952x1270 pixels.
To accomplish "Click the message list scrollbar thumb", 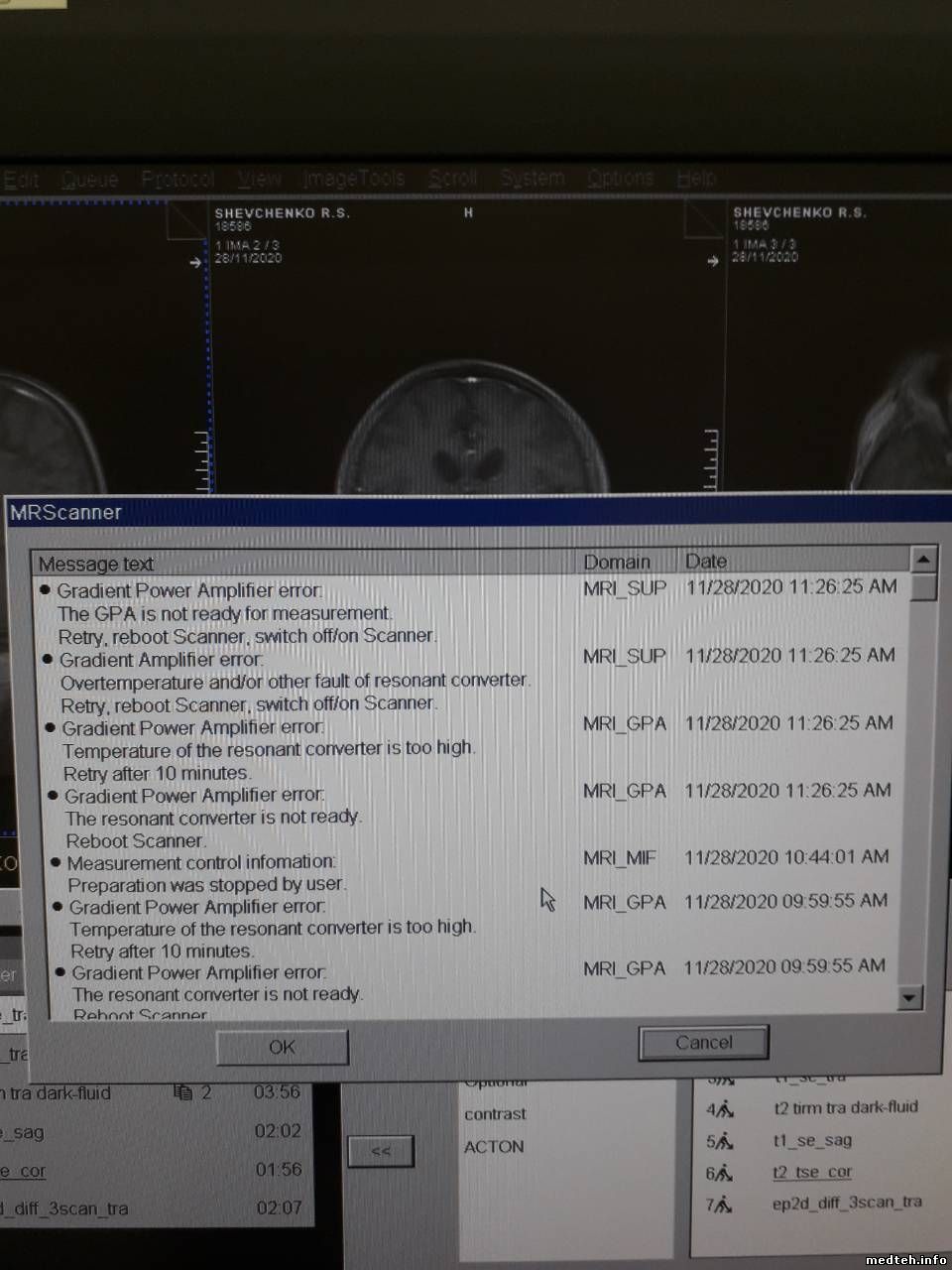I will 923,588.
